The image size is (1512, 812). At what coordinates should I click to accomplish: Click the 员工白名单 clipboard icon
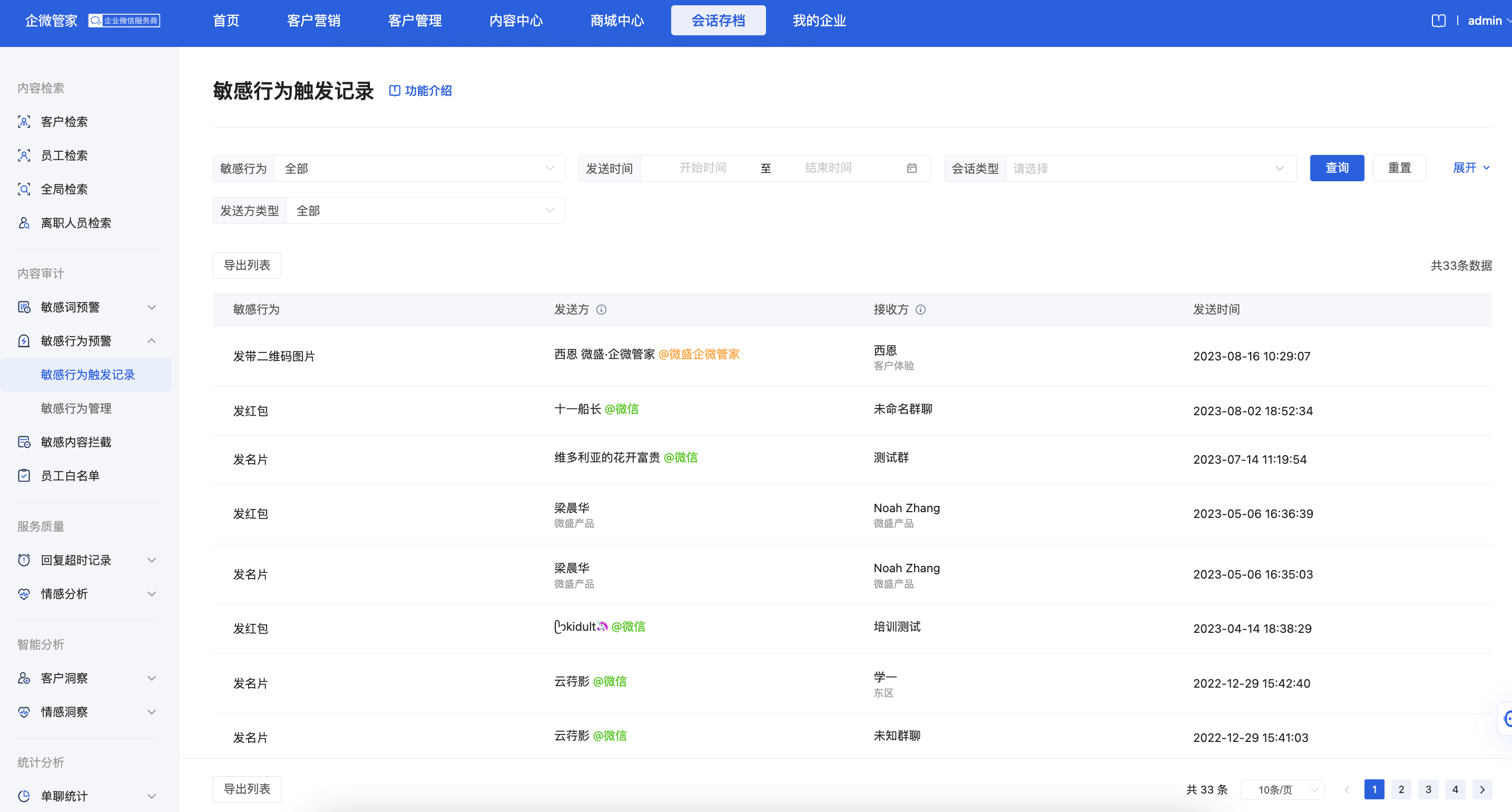[x=24, y=476]
